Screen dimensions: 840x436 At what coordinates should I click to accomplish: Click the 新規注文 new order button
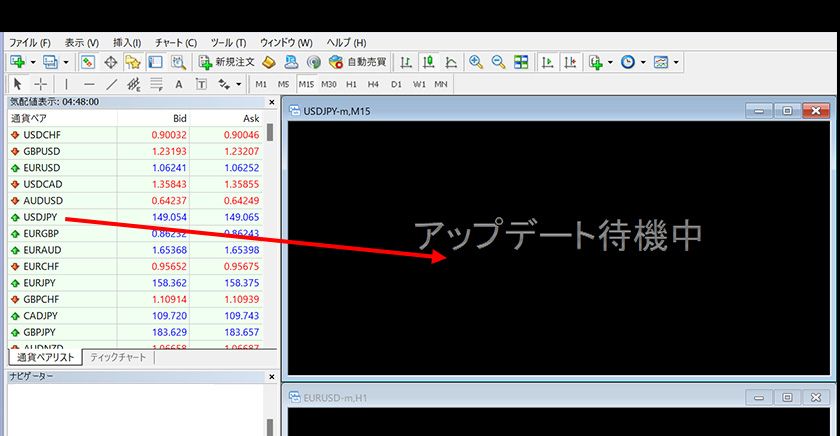228,62
